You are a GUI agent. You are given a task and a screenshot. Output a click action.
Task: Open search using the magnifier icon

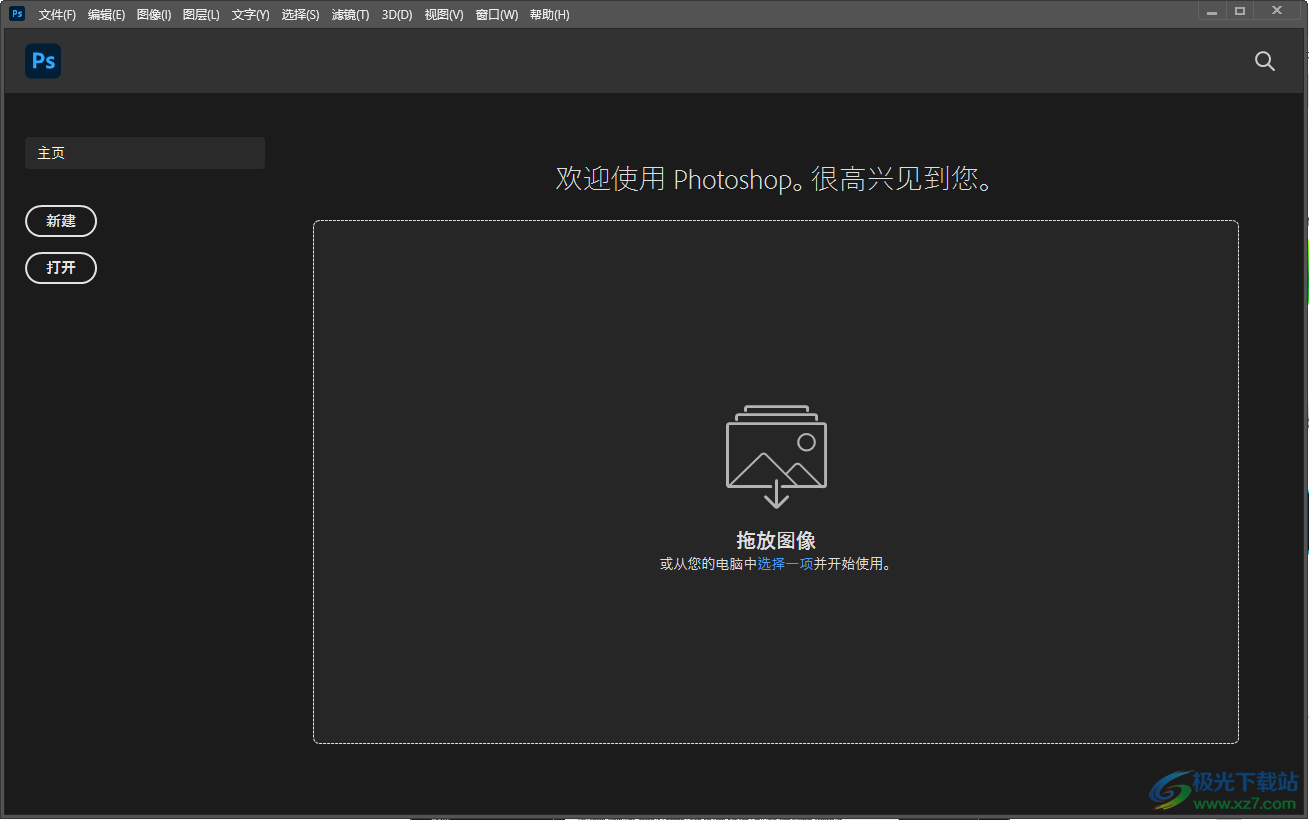[x=1264, y=61]
